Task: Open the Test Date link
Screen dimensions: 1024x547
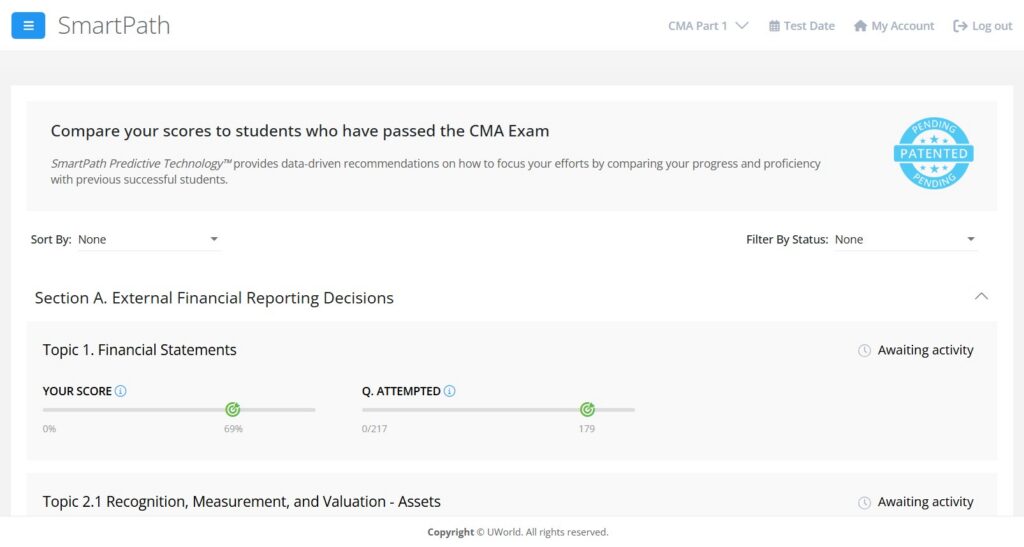Action: click(x=801, y=26)
